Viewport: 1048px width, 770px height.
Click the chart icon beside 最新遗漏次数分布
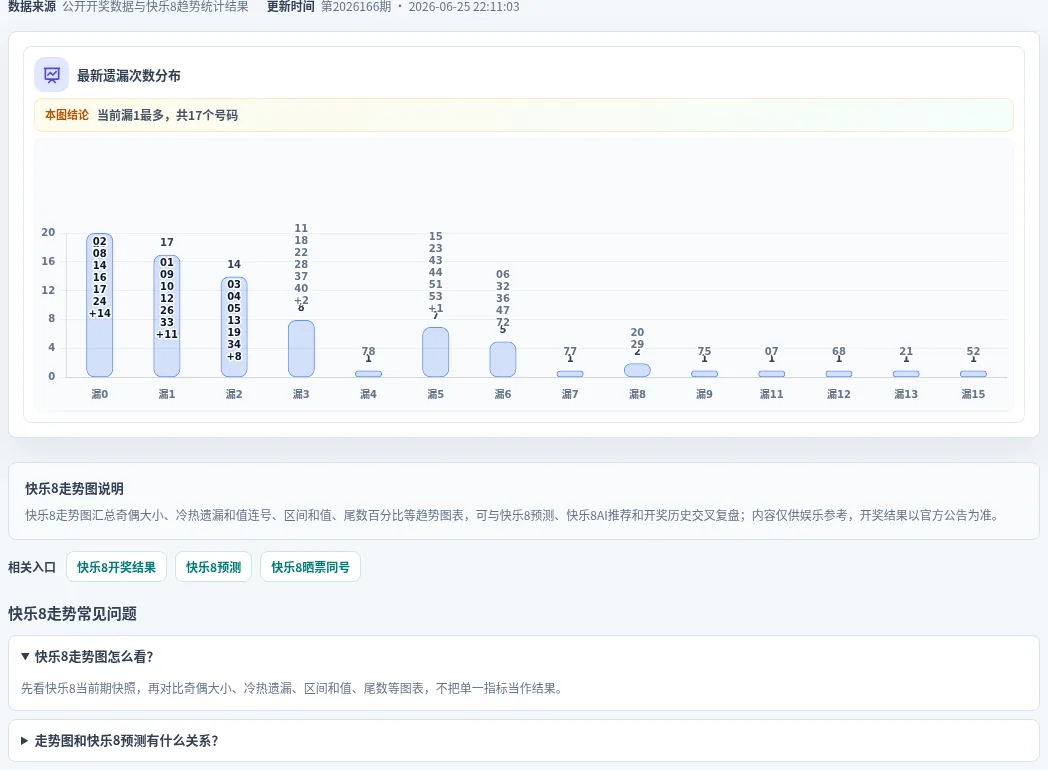click(x=51, y=75)
